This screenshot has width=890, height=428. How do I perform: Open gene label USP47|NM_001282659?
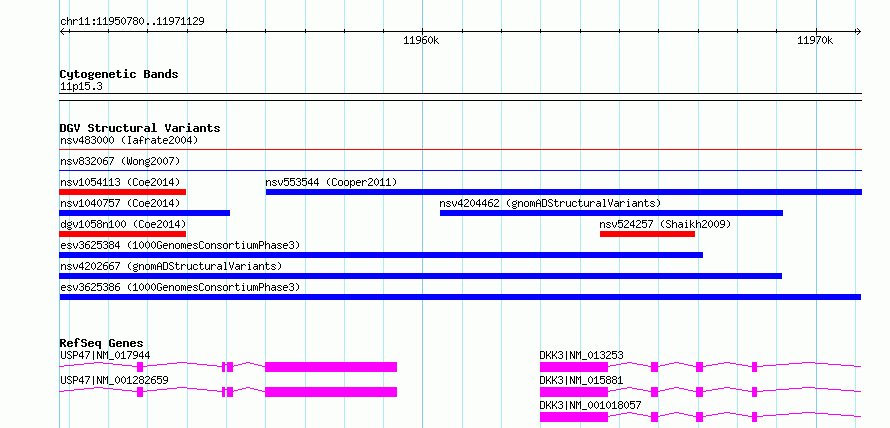(x=114, y=380)
